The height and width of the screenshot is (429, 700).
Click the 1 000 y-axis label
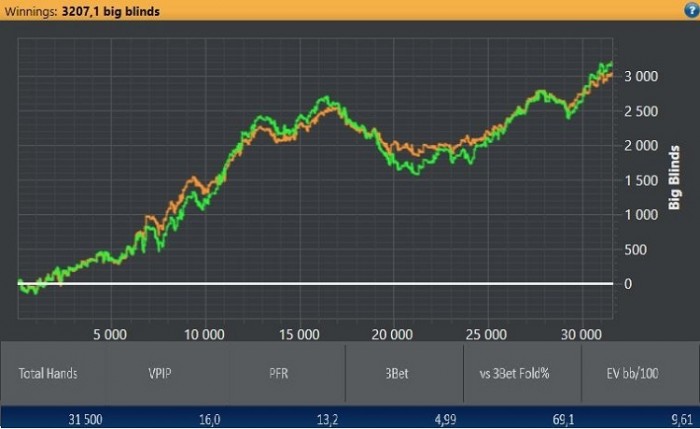[641, 215]
